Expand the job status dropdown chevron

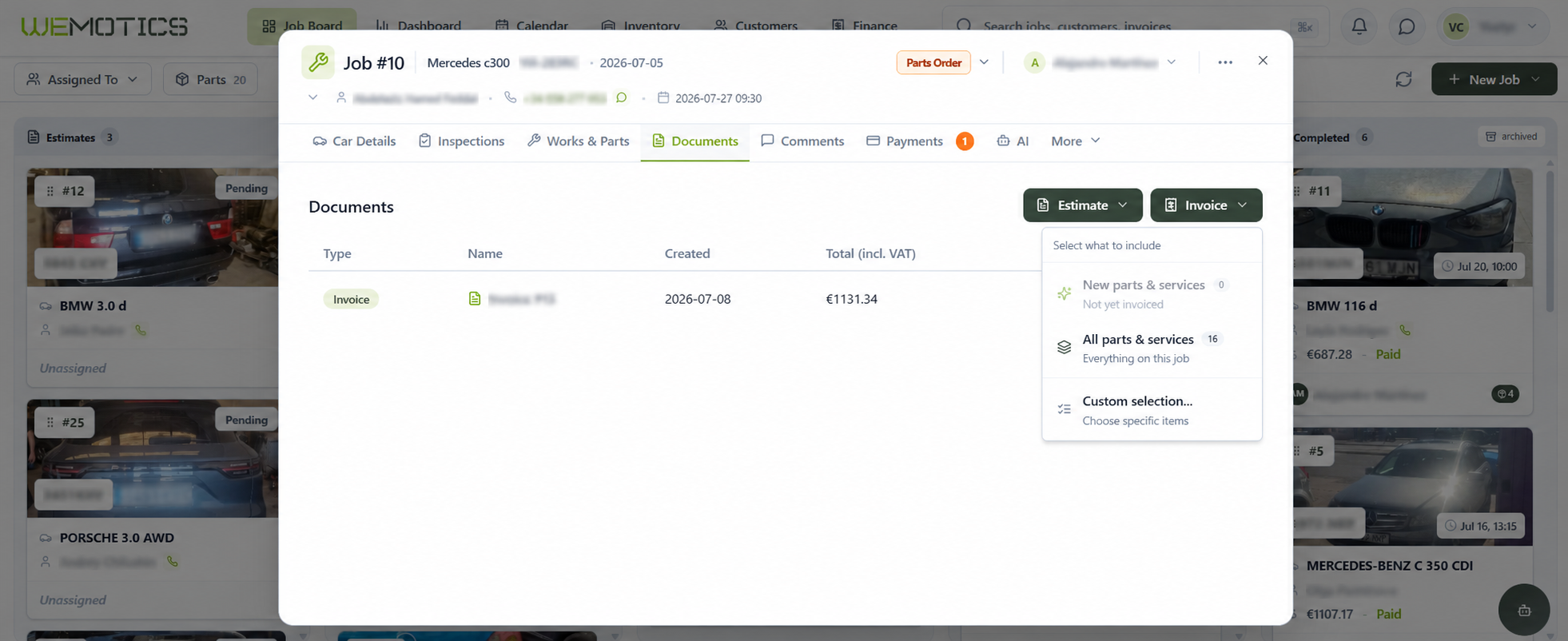coord(985,62)
